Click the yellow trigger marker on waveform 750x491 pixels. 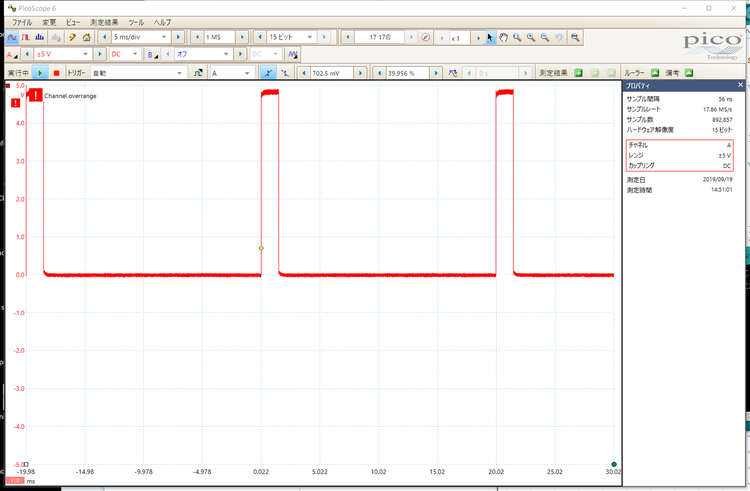tap(261, 248)
